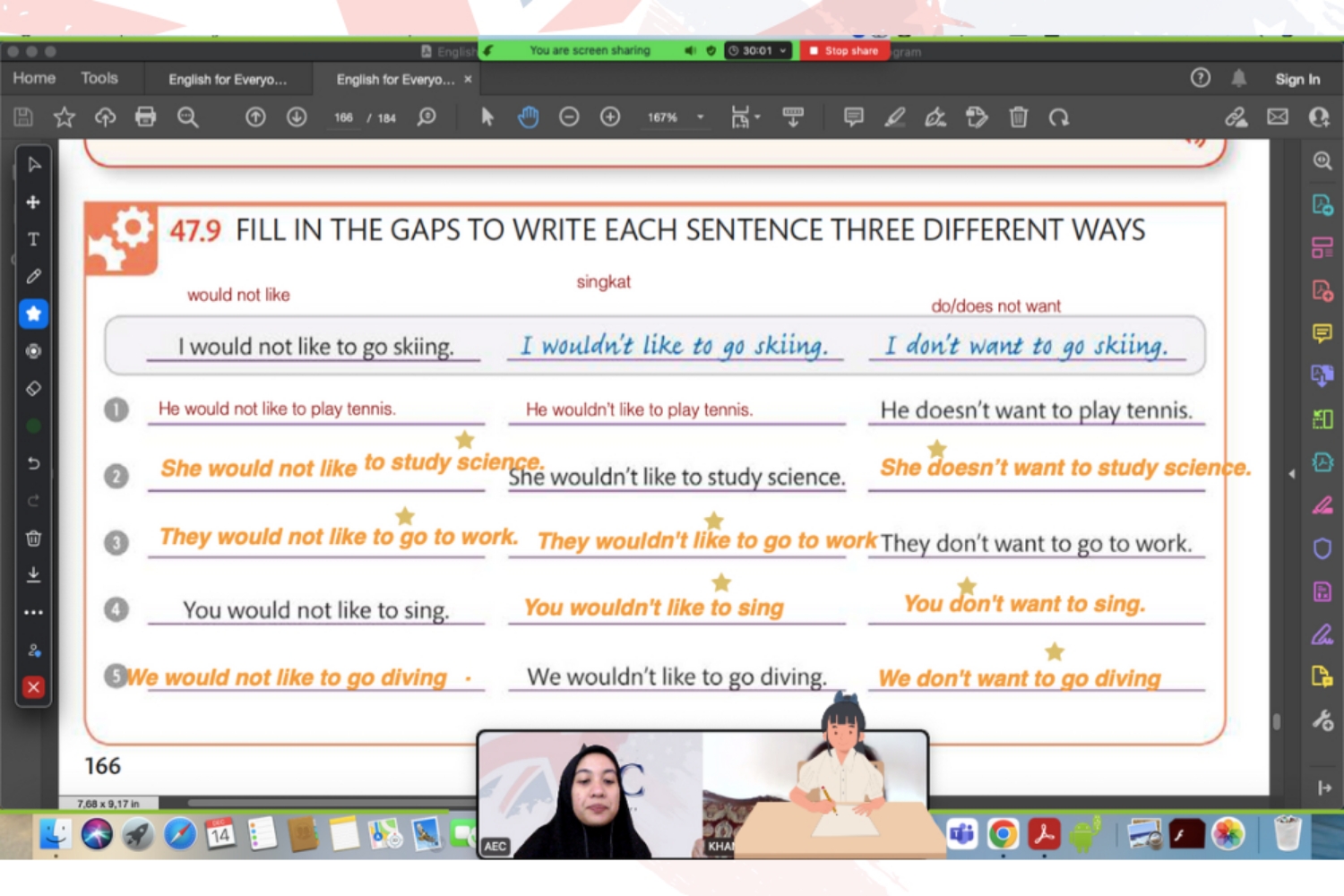Activate the hand pan tool
This screenshot has height=896, width=1344.
528,116
